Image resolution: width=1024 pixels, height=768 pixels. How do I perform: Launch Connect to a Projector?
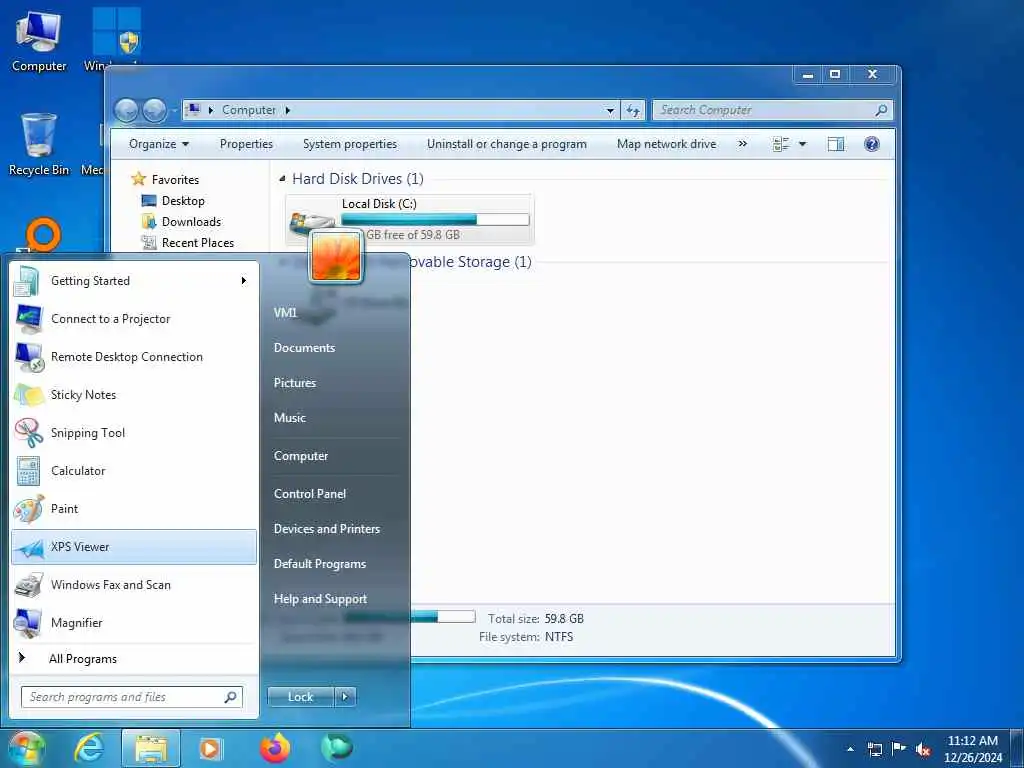point(134,319)
